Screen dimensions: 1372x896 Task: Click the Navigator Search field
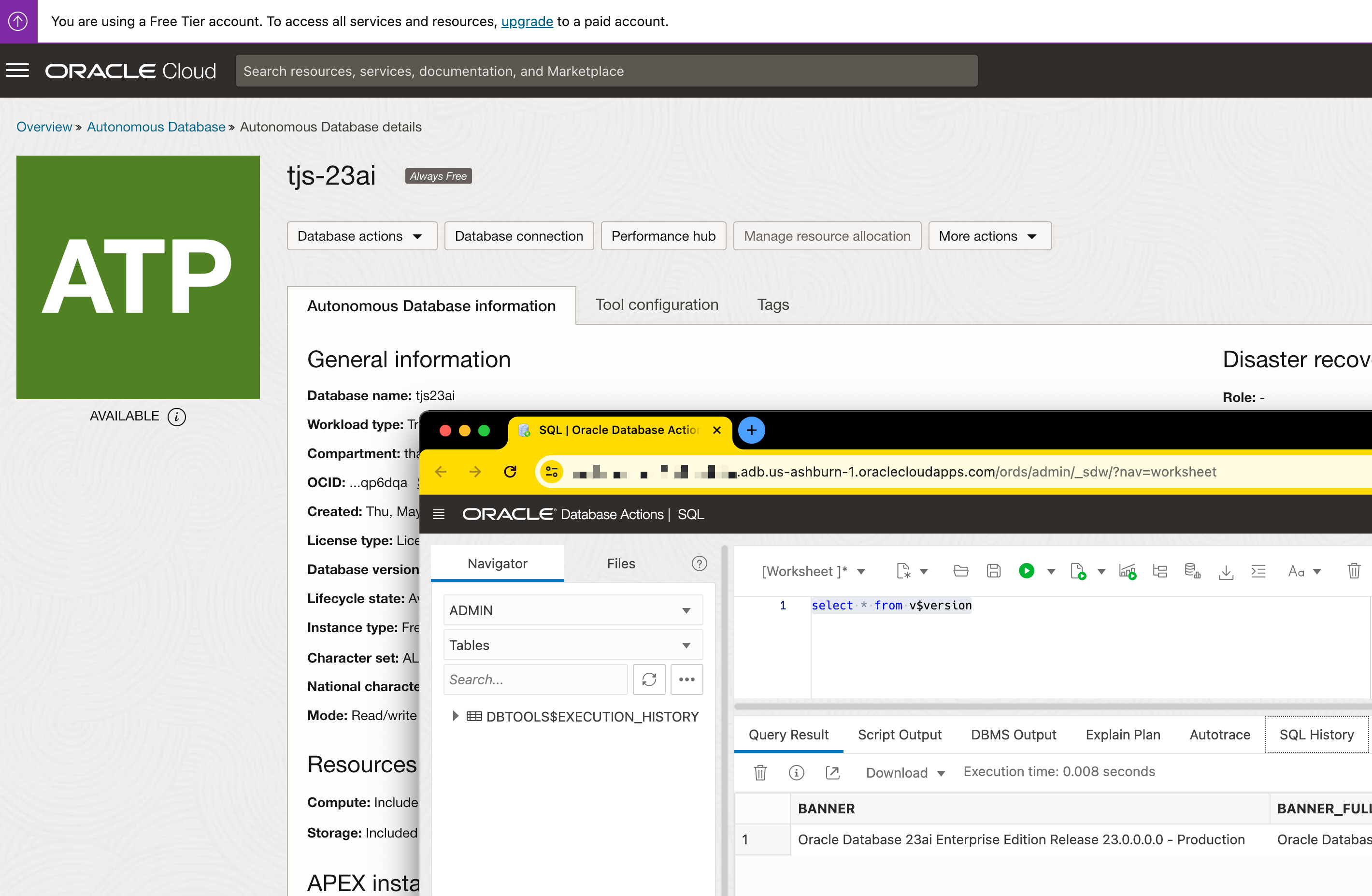535,679
